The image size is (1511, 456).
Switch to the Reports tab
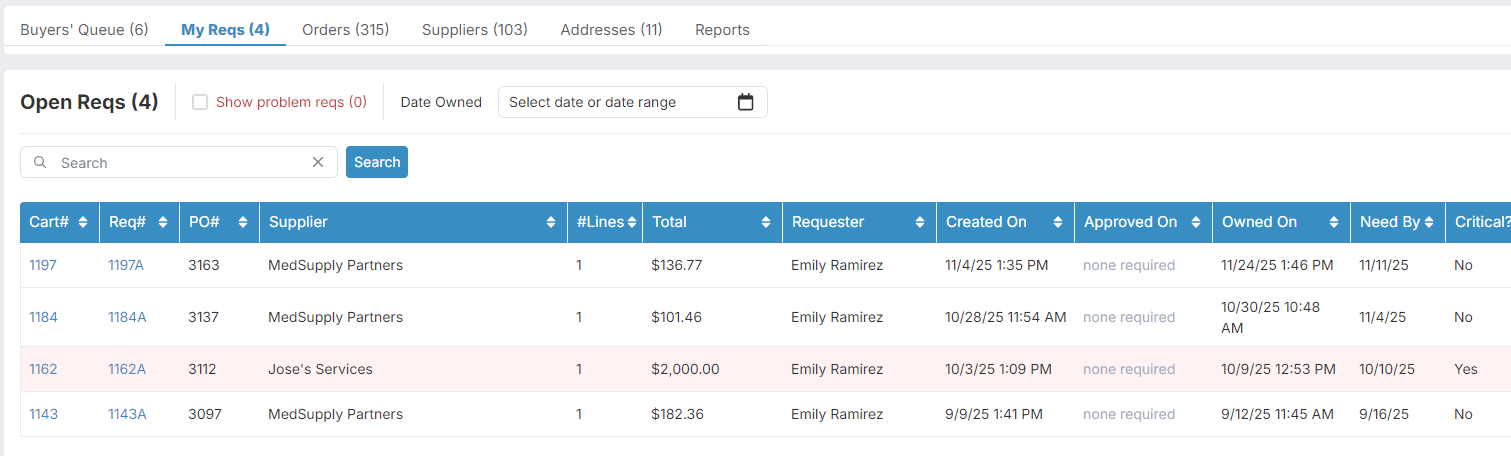[x=722, y=30]
